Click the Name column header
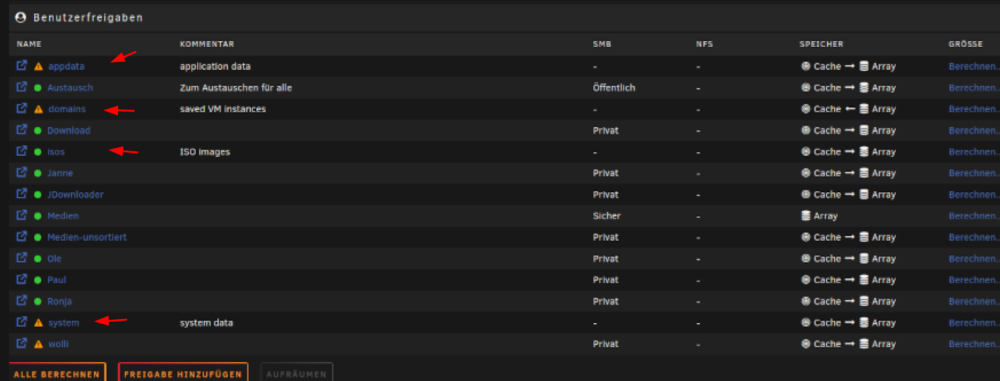The height and width of the screenshot is (381, 1000). 29,44
